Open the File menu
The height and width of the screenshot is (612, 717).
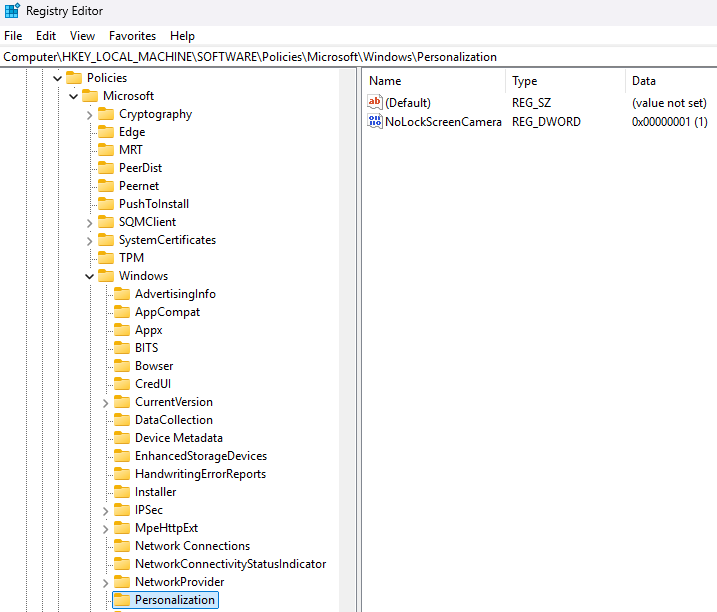click(13, 36)
